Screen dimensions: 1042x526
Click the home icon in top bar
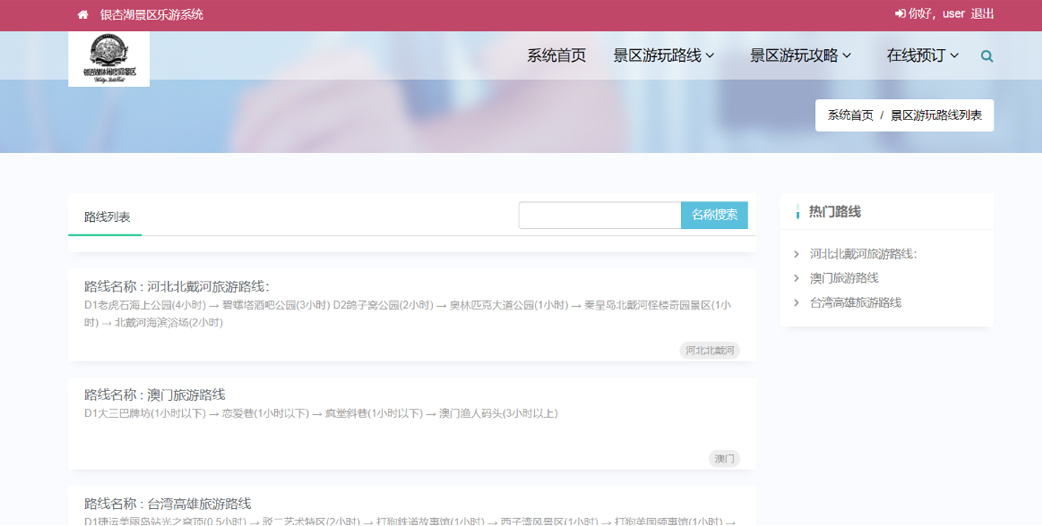coord(83,15)
